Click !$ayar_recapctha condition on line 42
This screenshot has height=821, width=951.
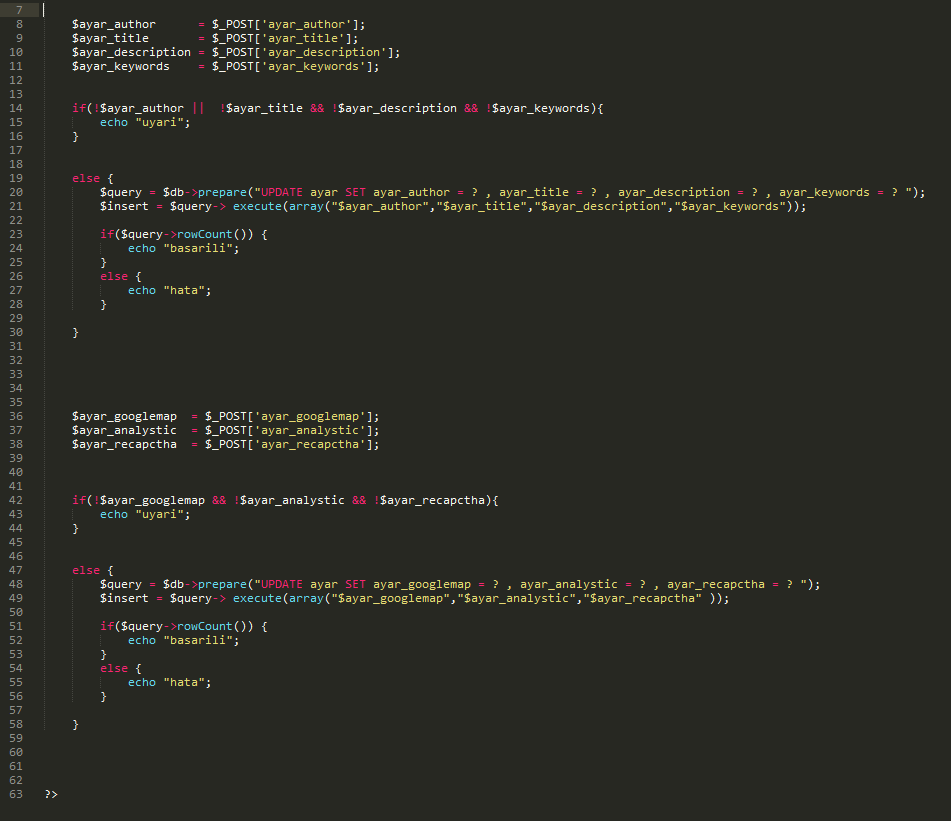point(430,500)
